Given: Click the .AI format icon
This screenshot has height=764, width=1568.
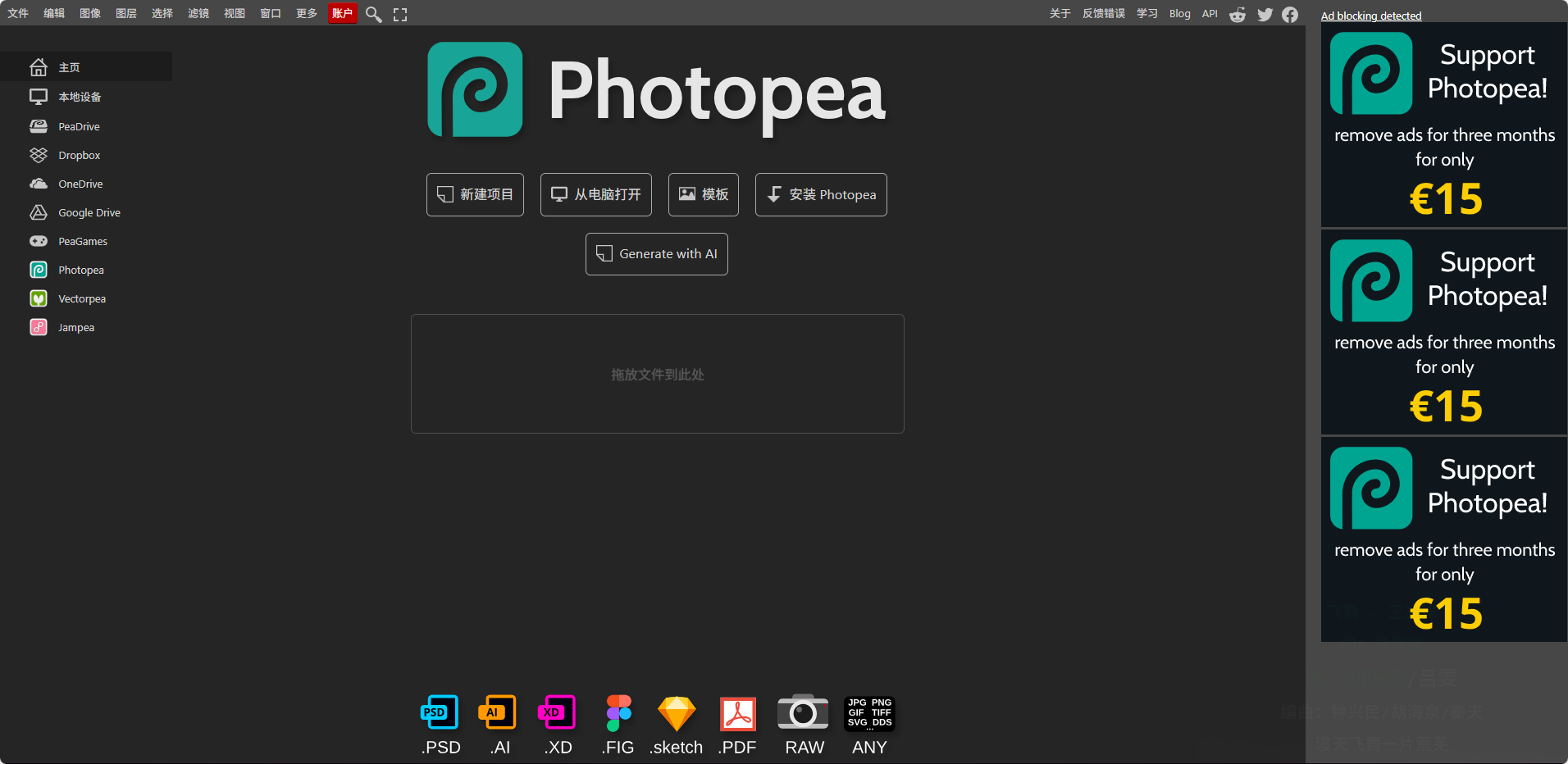Looking at the screenshot, I should pos(498,712).
